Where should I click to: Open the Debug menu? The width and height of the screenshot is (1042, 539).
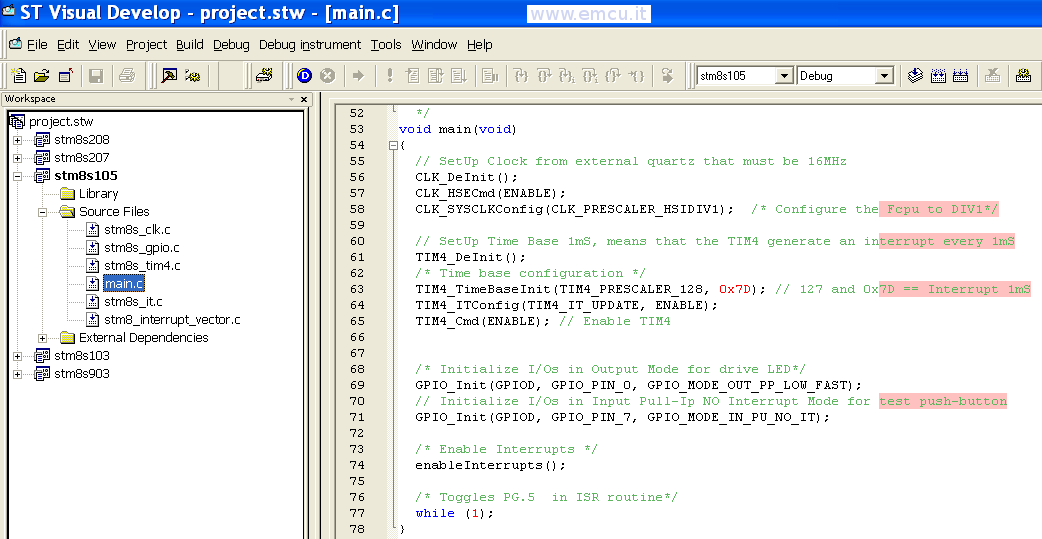point(231,45)
